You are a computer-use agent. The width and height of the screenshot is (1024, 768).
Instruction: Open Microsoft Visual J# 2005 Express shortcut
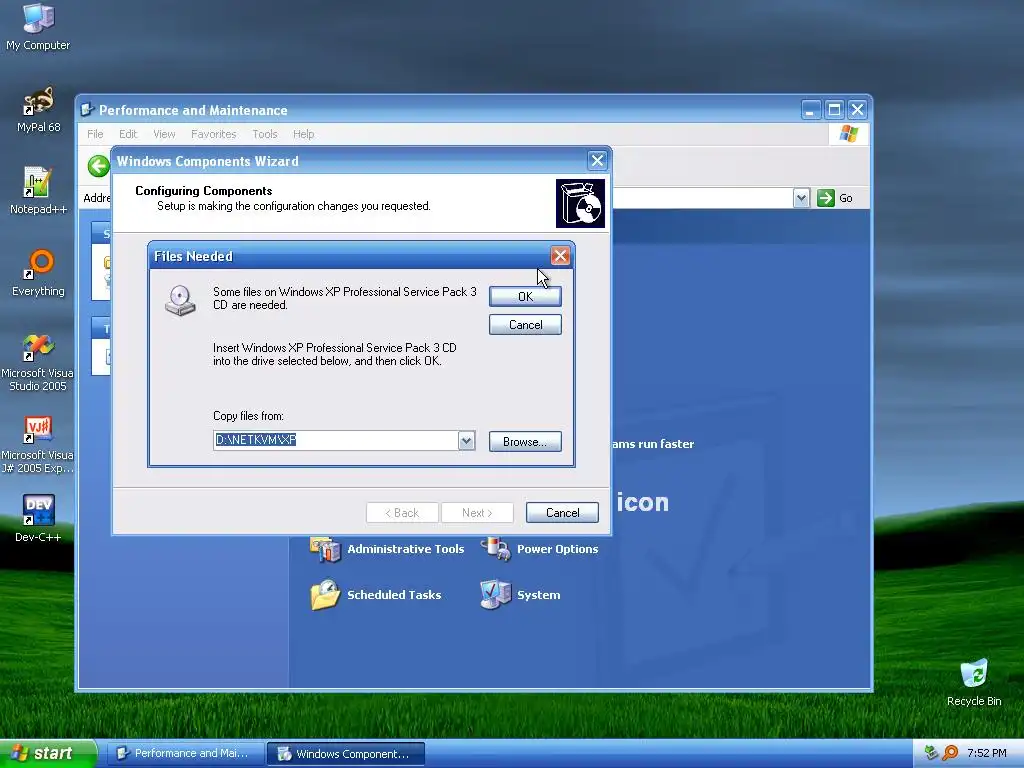tap(38, 445)
